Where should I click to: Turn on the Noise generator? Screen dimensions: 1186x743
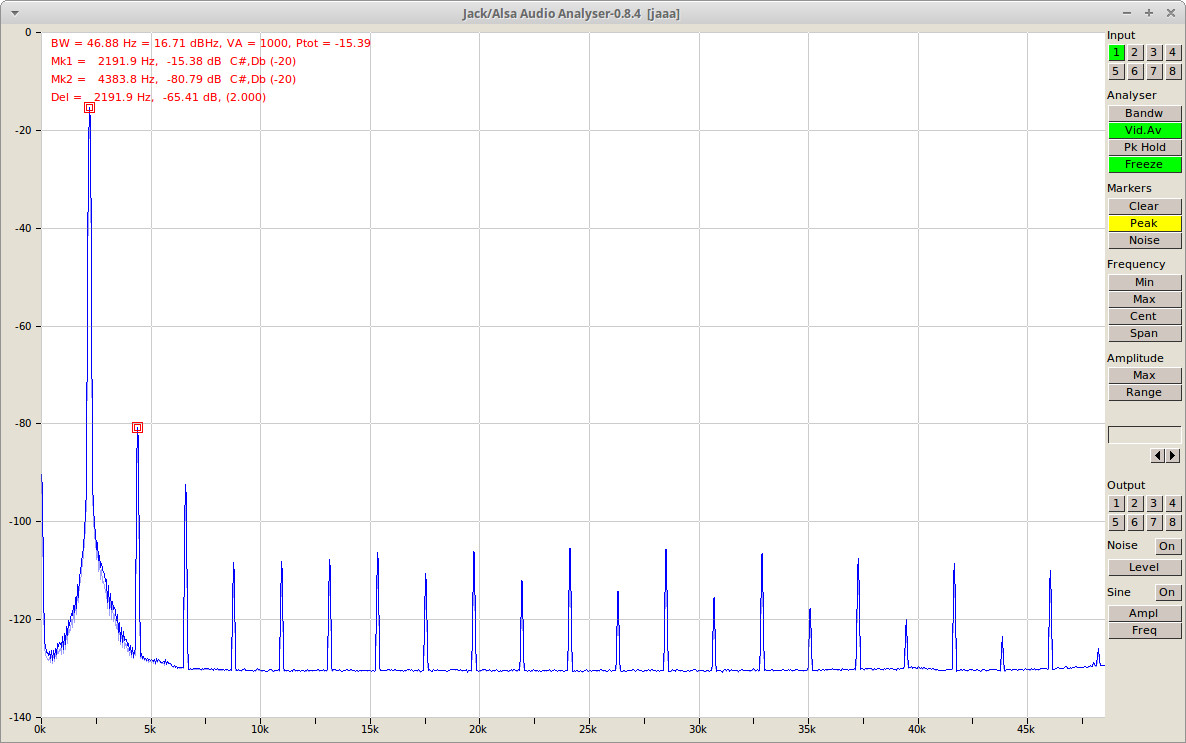1167,546
